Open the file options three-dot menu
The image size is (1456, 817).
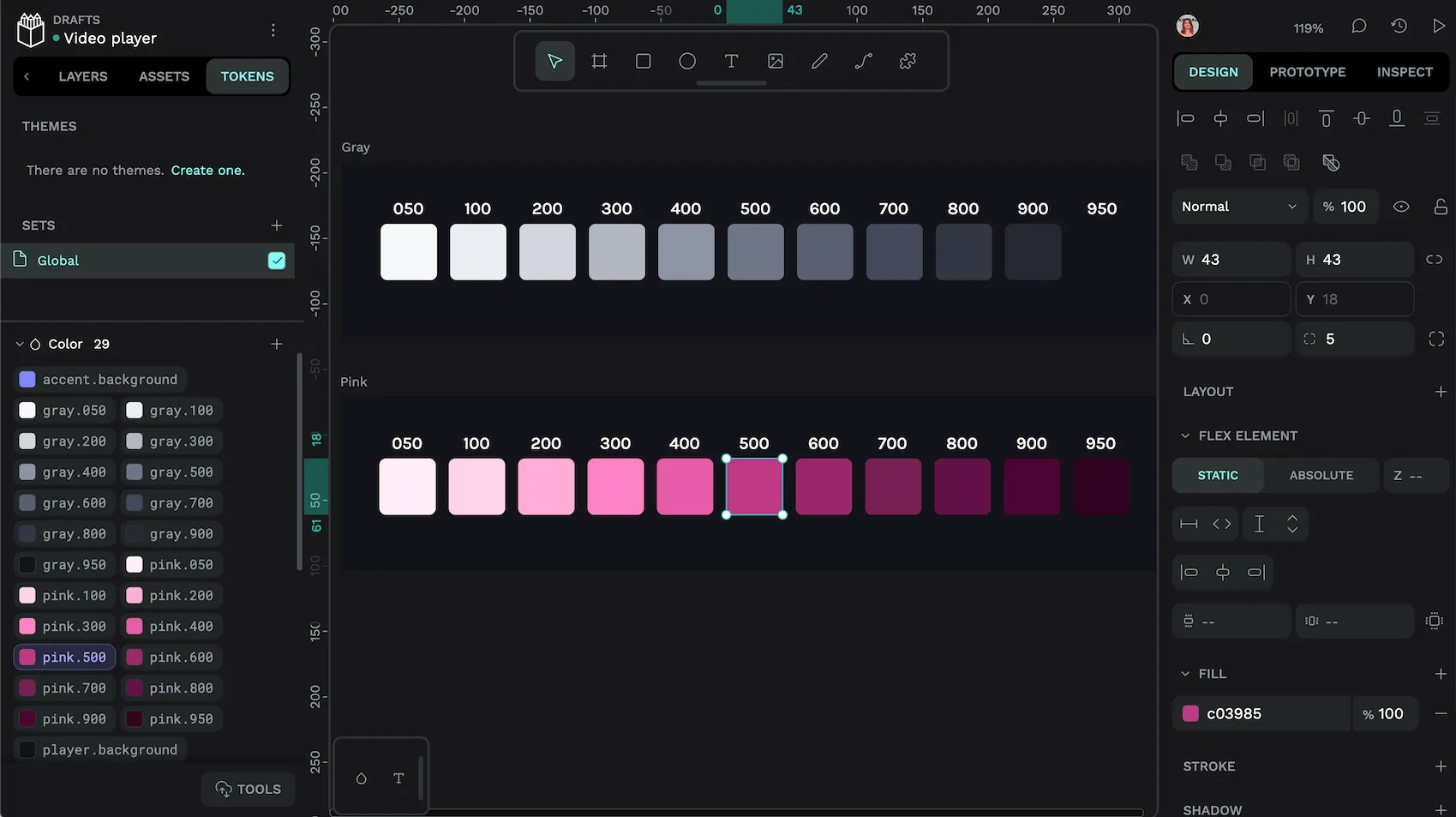point(273,30)
